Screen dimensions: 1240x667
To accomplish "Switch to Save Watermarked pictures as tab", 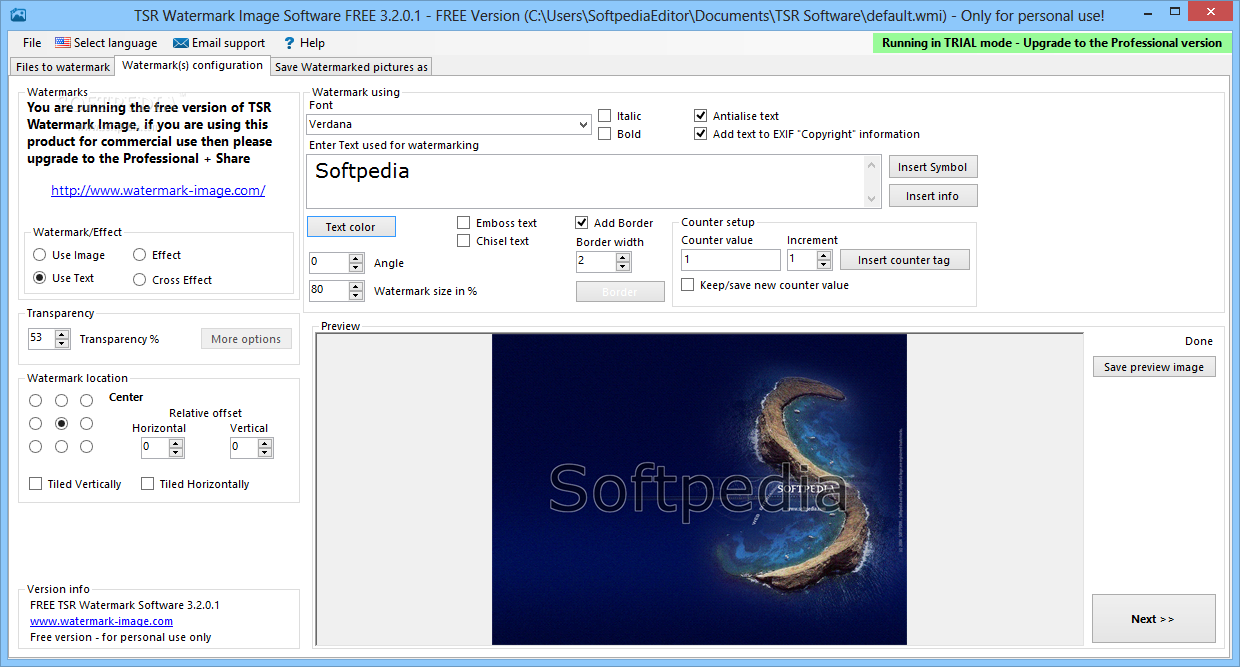I will point(351,67).
